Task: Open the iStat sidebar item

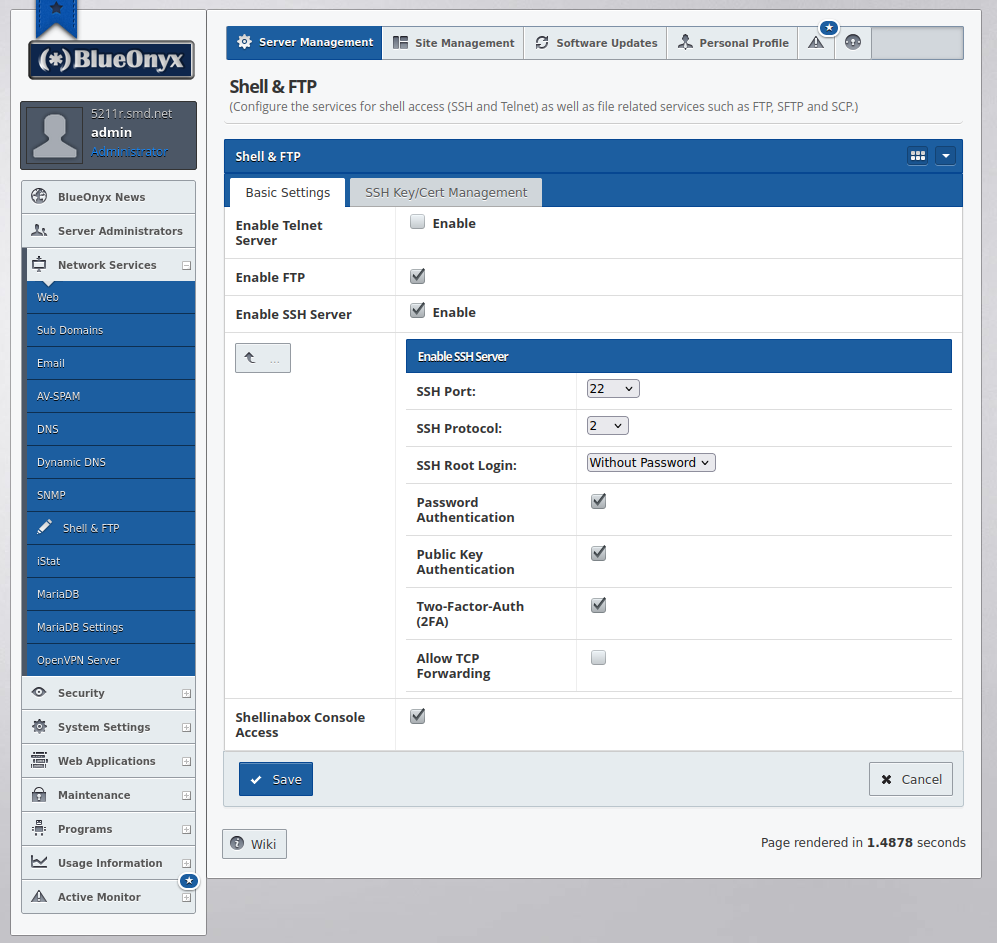Action: (111, 561)
